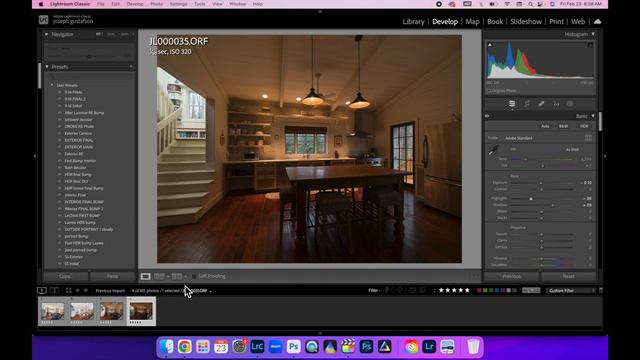Click the B&W treatment button
The width and height of the screenshot is (640, 360).
tap(563, 126)
